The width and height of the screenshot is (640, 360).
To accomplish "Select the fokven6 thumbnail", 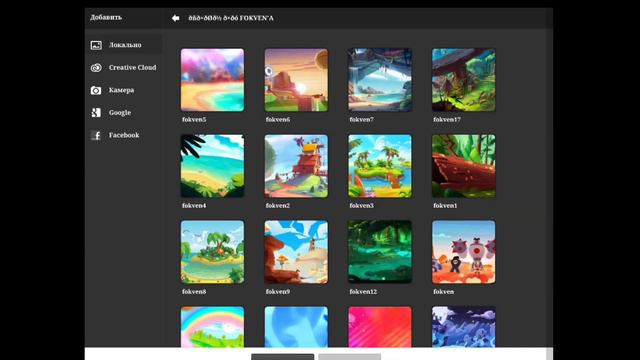I will pyautogui.click(x=296, y=80).
